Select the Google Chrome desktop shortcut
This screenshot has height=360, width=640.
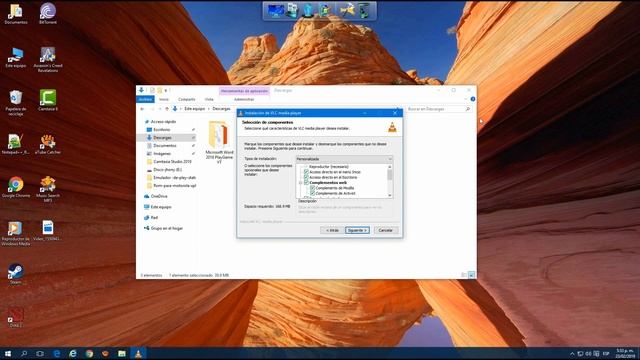coord(16,187)
